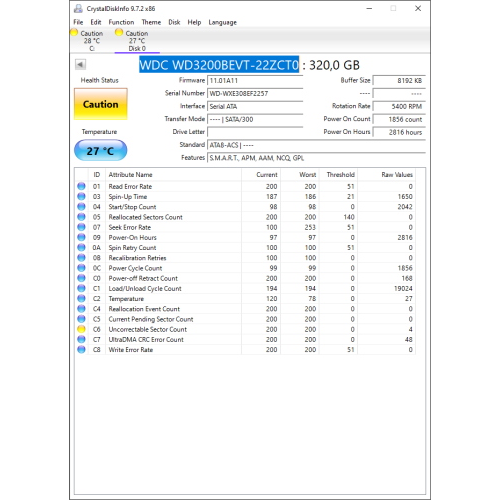Select the Reallocated Sectors Count row
The height and width of the screenshot is (500, 500).
tap(245, 217)
